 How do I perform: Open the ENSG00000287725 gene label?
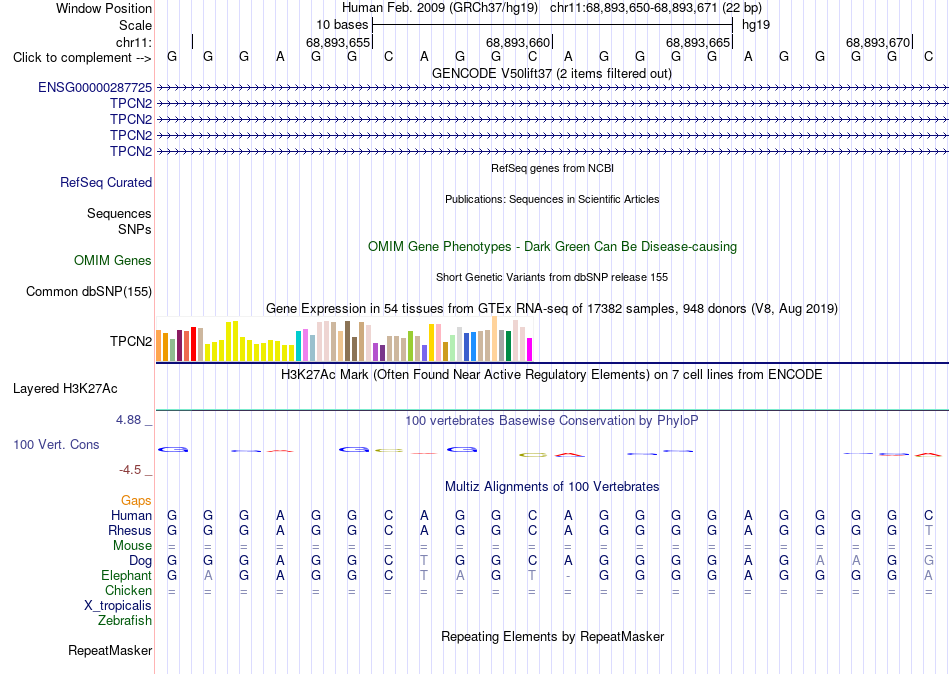click(95, 87)
